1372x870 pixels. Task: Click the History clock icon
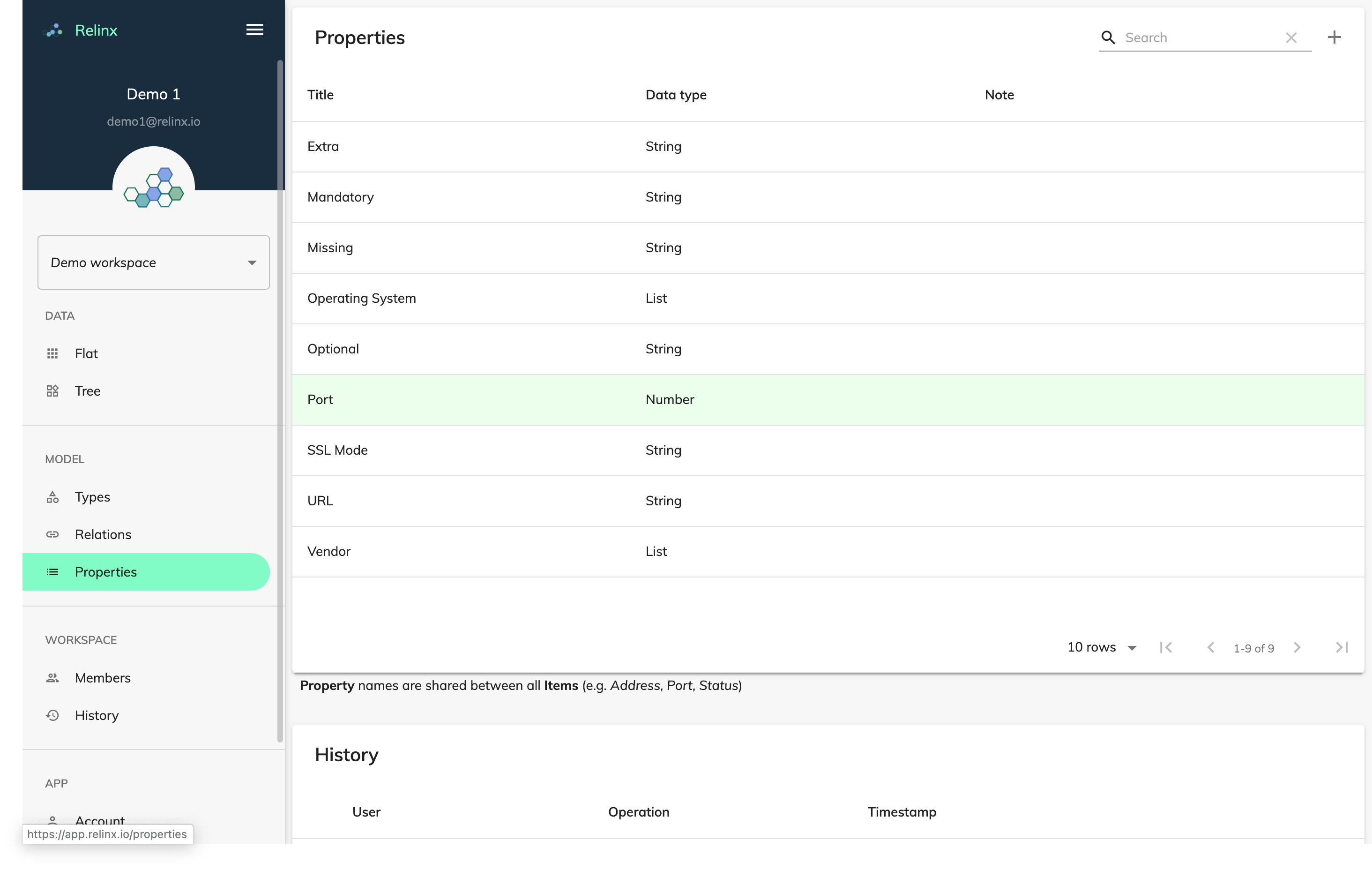pyautogui.click(x=52, y=715)
